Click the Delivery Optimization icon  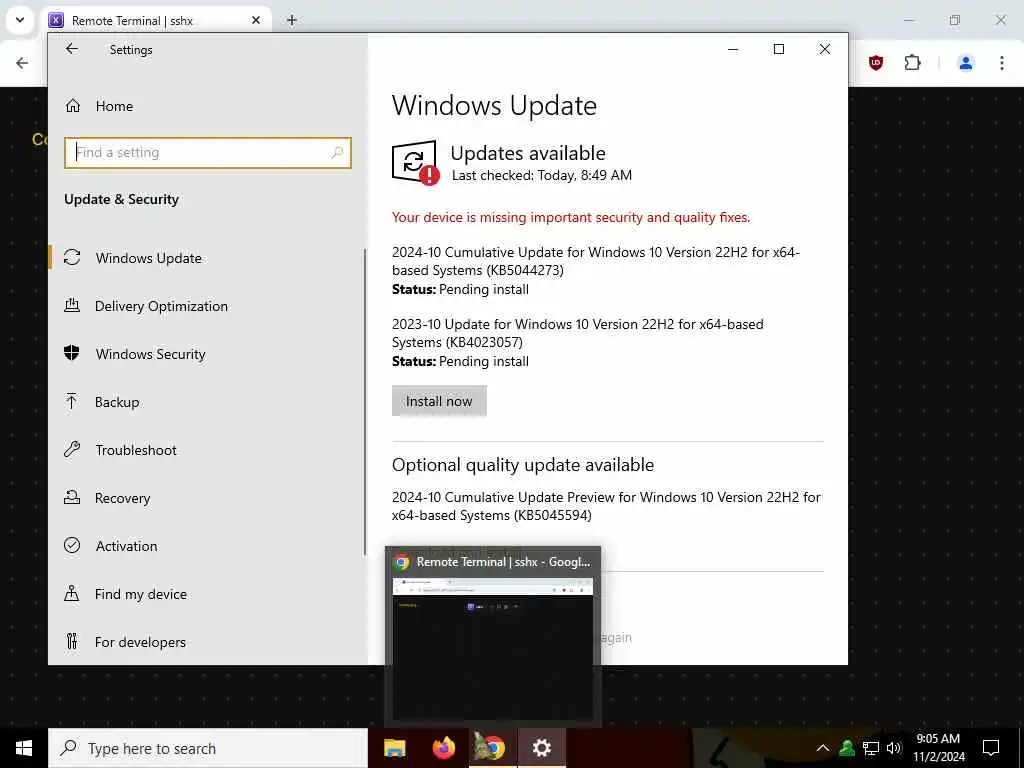72,305
